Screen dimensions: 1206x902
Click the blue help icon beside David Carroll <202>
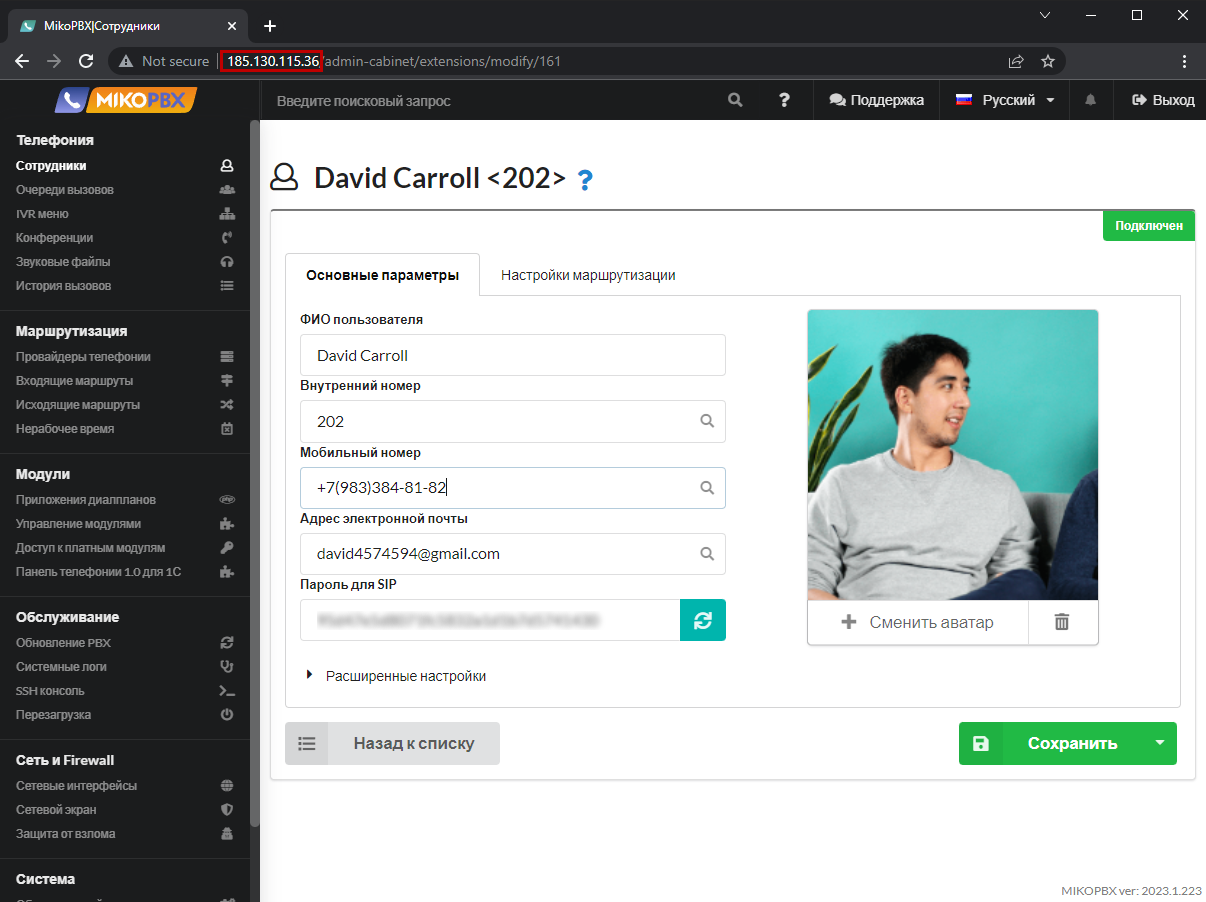pos(586,180)
